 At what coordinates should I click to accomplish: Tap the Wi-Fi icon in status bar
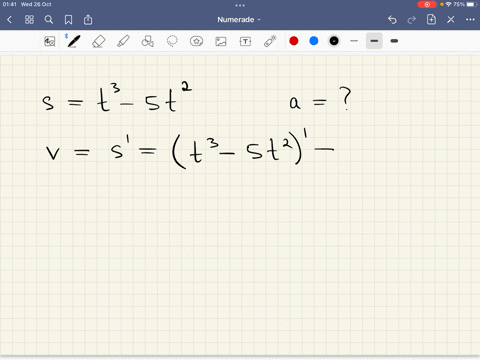[x=448, y=4]
